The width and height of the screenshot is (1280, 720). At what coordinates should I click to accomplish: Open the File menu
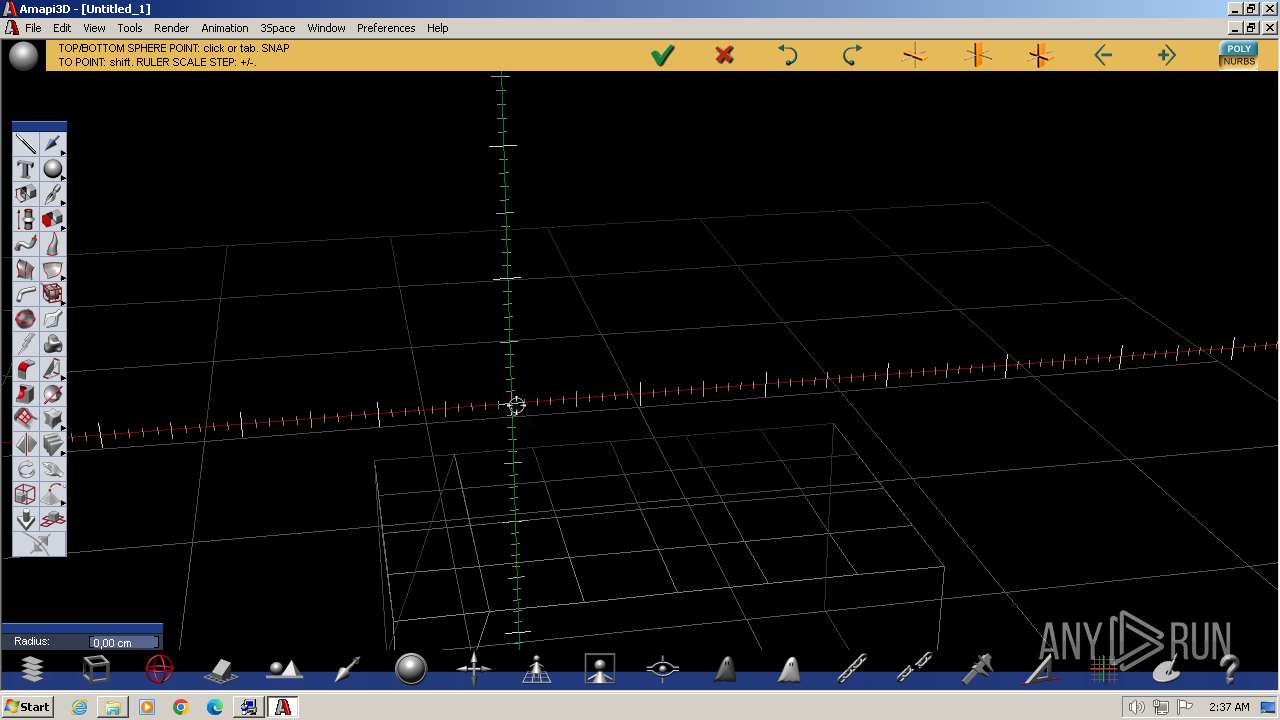pyautogui.click(x=33, y=28)
